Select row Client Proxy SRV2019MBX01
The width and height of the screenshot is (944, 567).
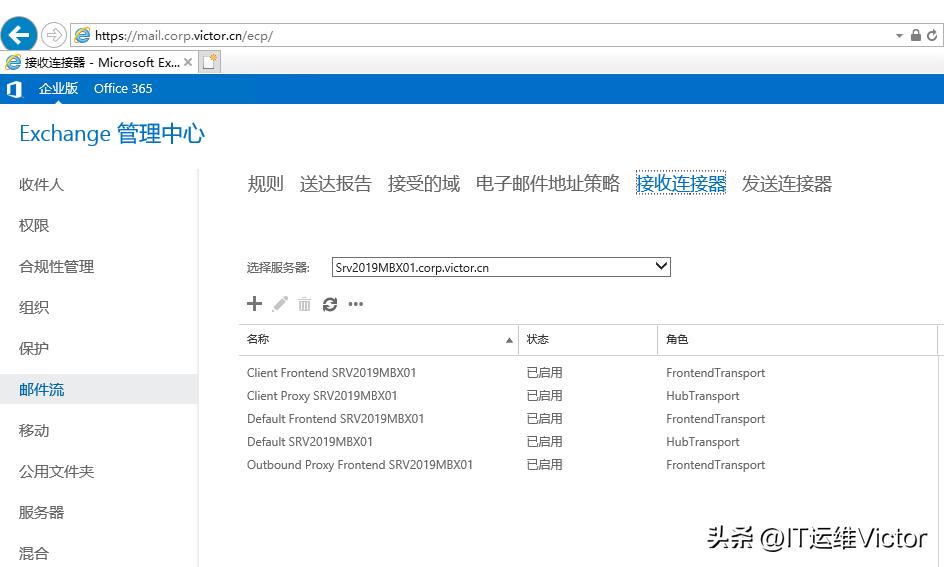(588, 395)
